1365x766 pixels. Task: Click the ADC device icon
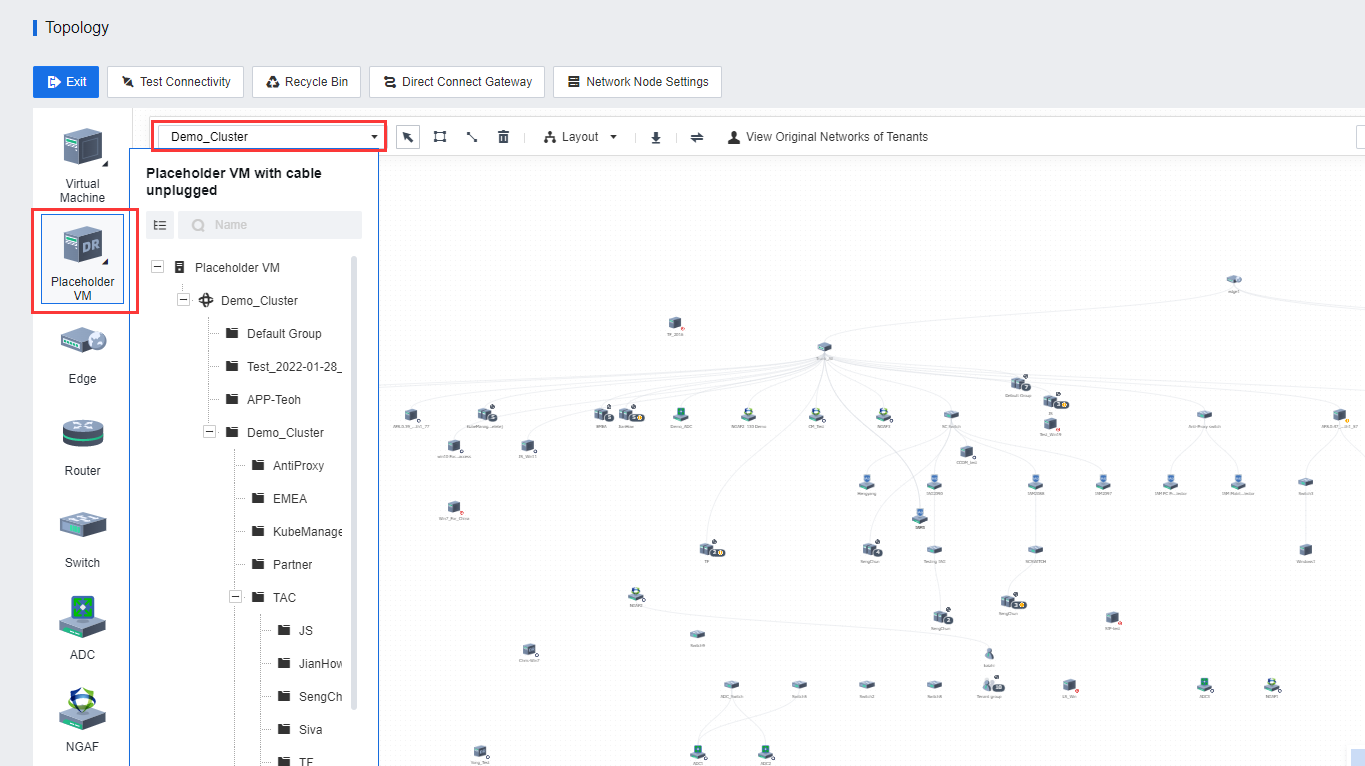[x=83, y=629]
